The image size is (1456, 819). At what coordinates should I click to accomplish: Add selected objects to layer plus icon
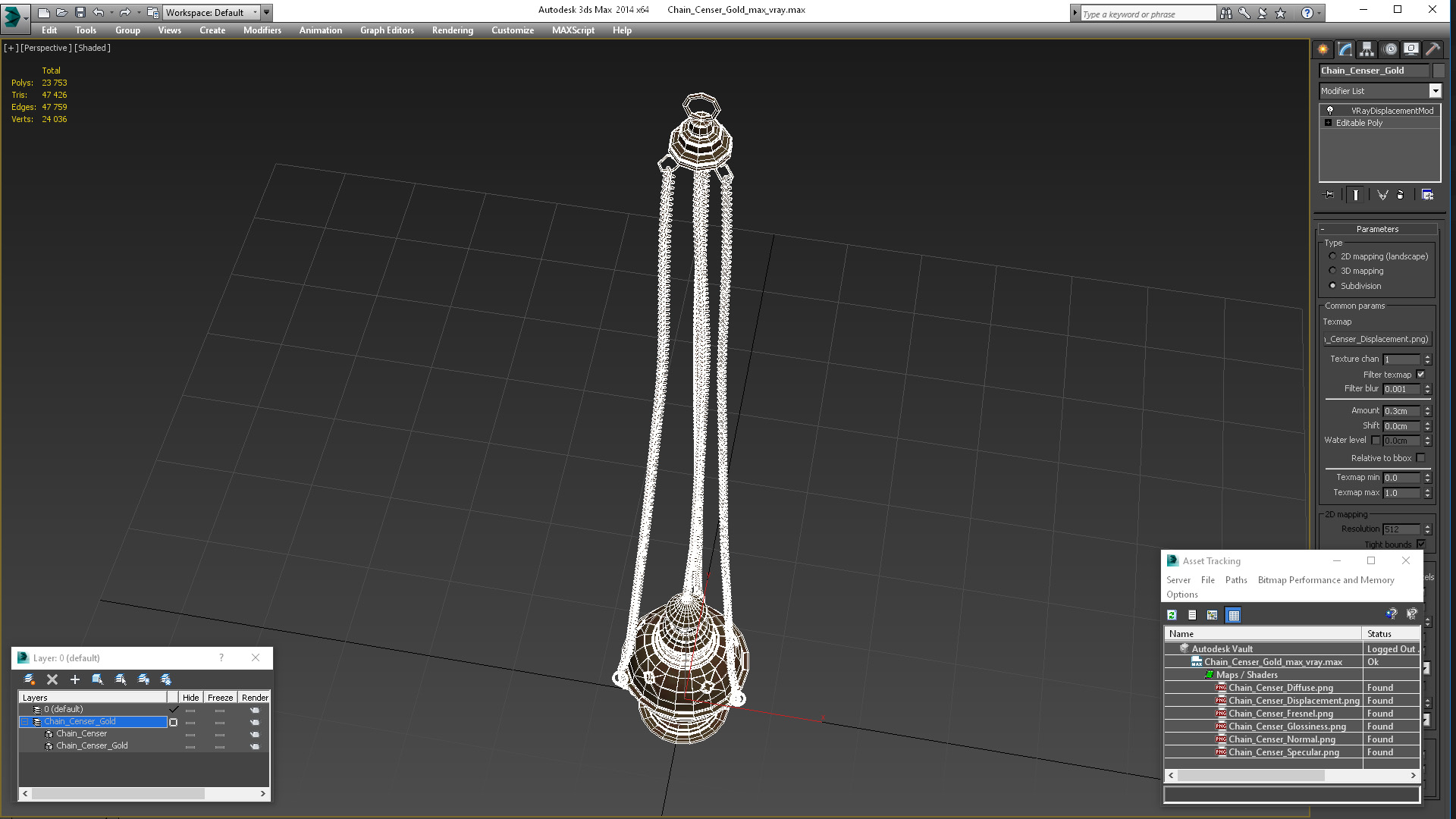tap(75, 679)
